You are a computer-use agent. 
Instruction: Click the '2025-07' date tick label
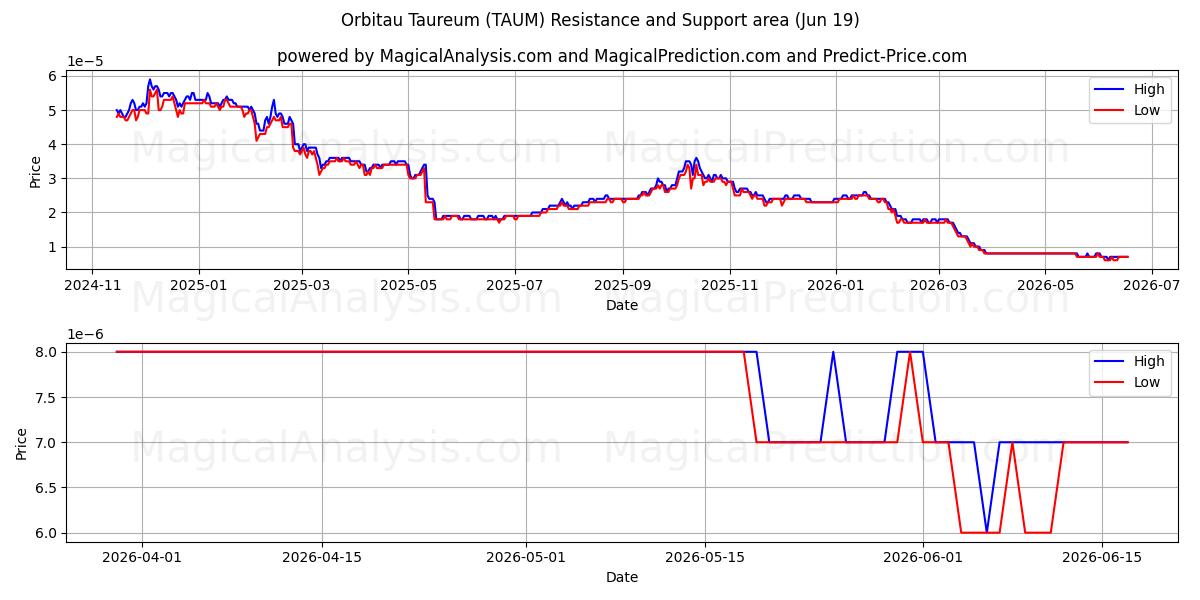pos(514,287)
